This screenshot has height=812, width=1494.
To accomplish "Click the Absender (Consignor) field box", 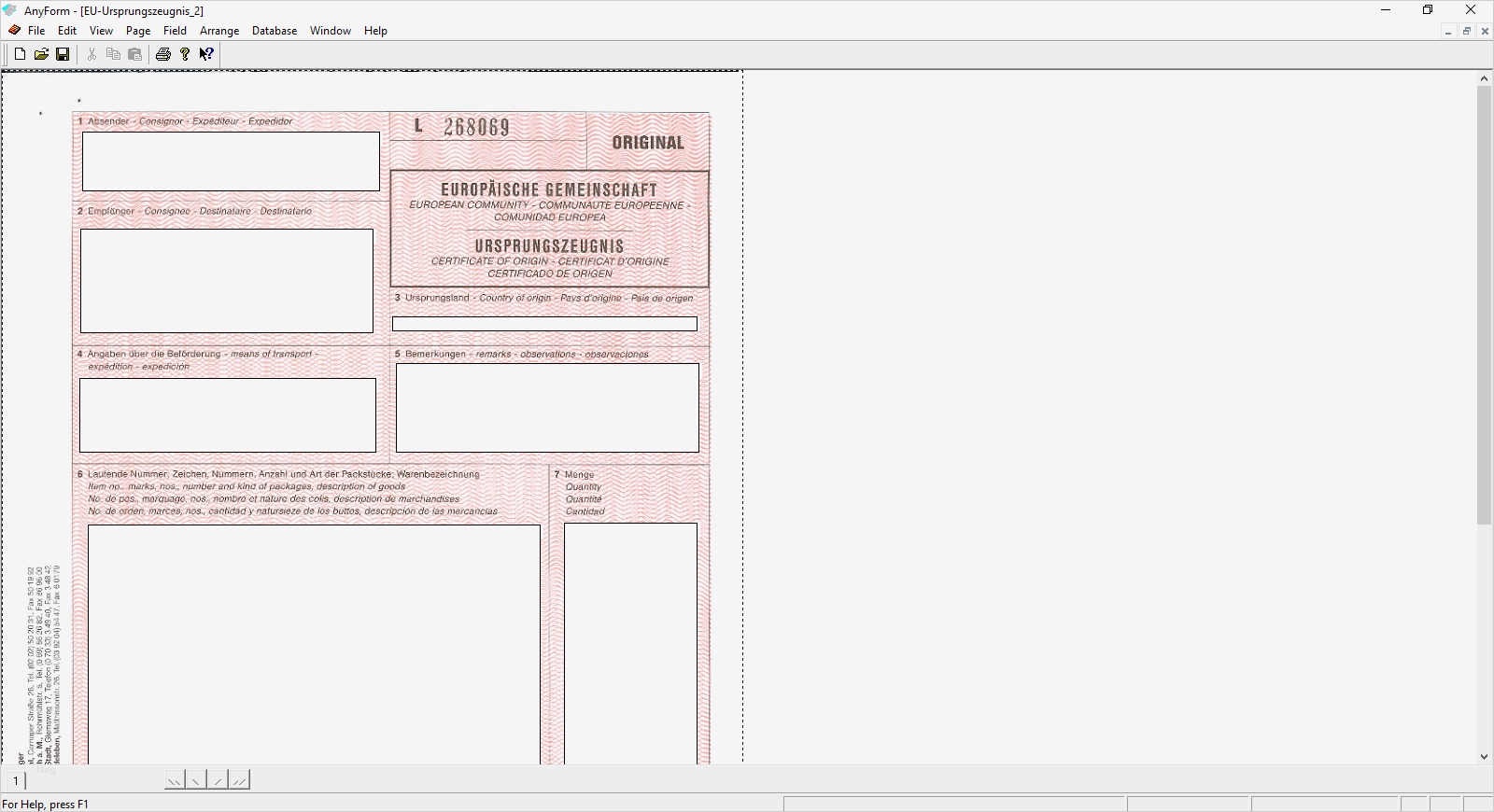I will [x=231, y=161].
